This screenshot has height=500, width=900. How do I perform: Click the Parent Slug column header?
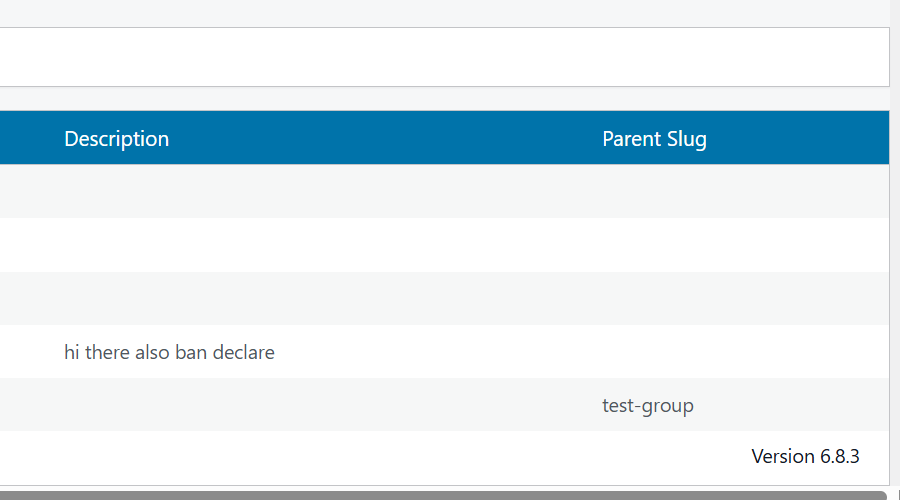click(654, 139)
